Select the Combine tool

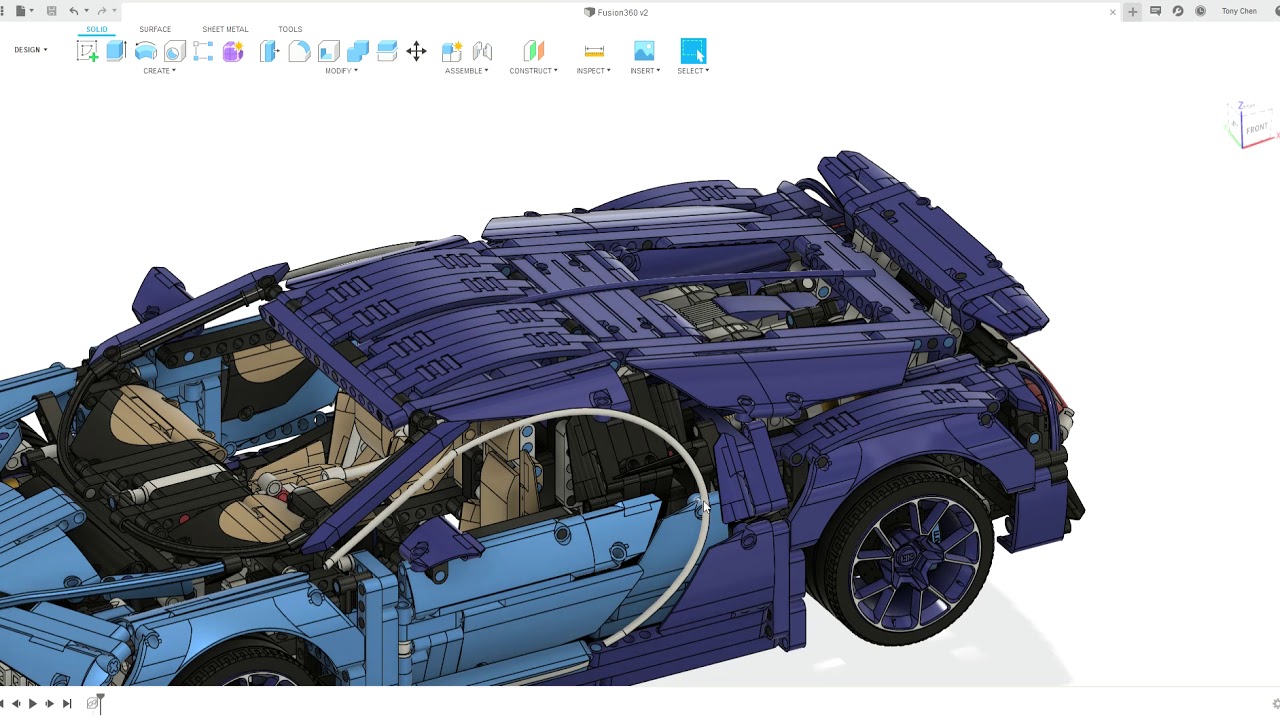358,51
